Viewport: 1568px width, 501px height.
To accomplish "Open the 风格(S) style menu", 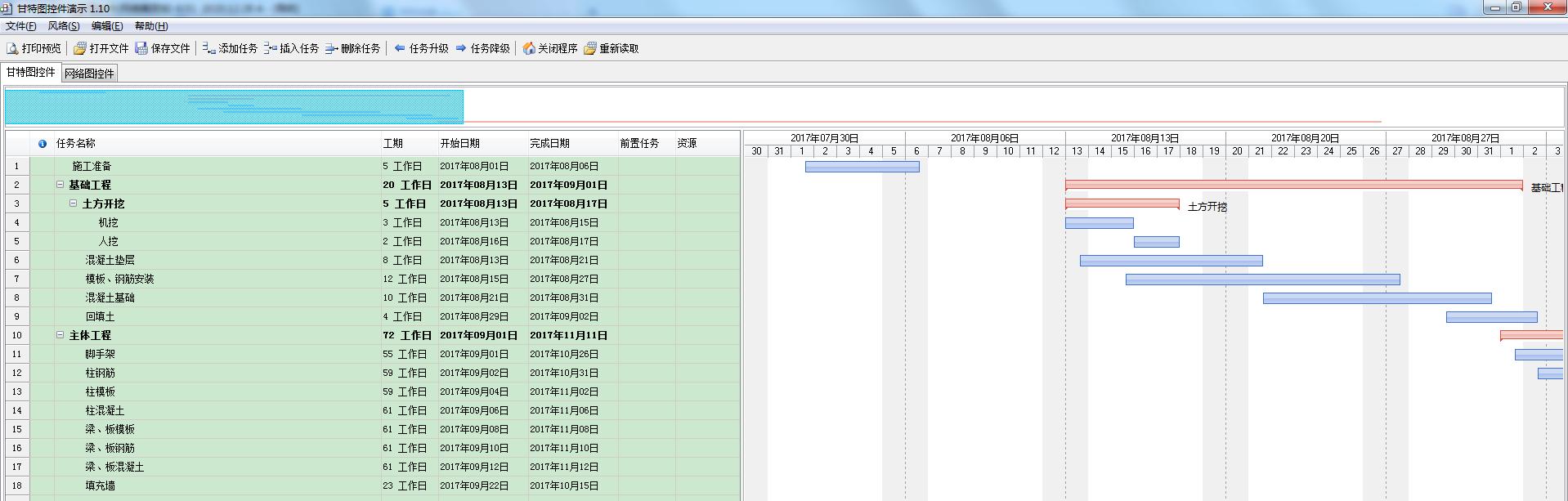I will 64,26.
